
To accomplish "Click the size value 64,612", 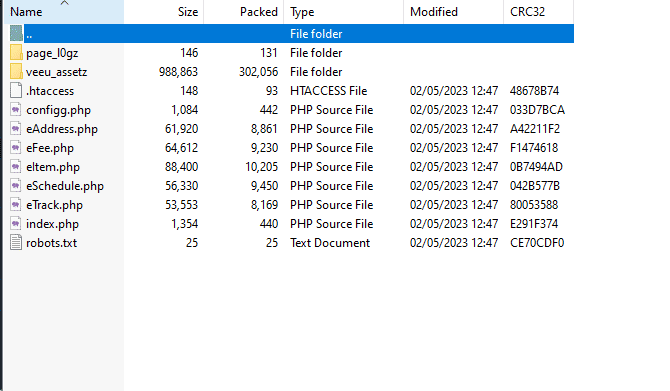I will (182, 148).
